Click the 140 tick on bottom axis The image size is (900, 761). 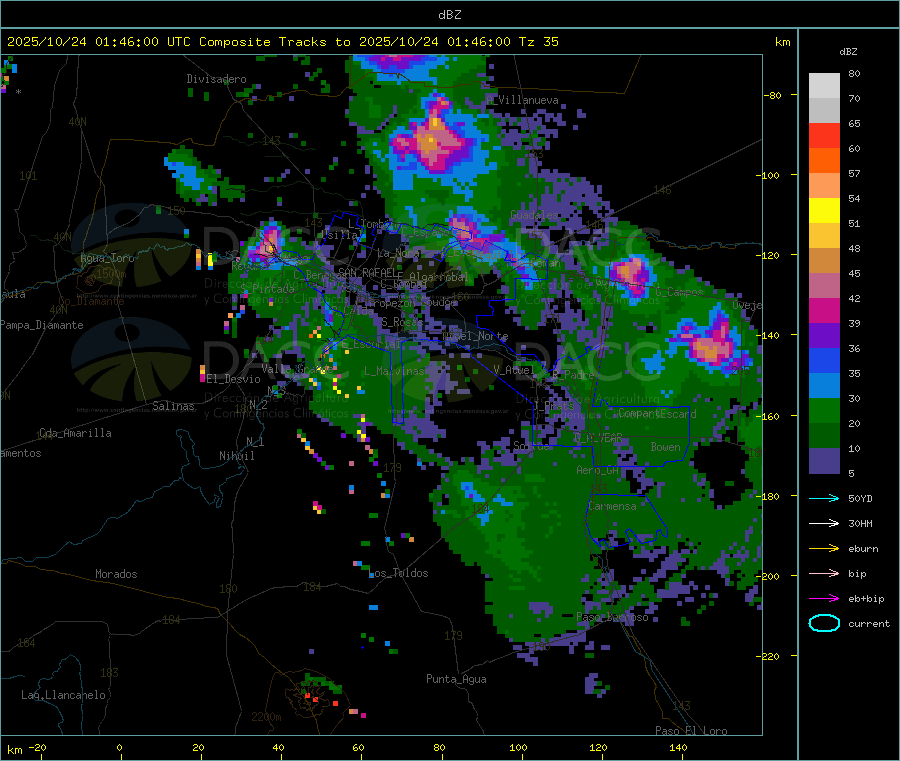tap(678, 747)
